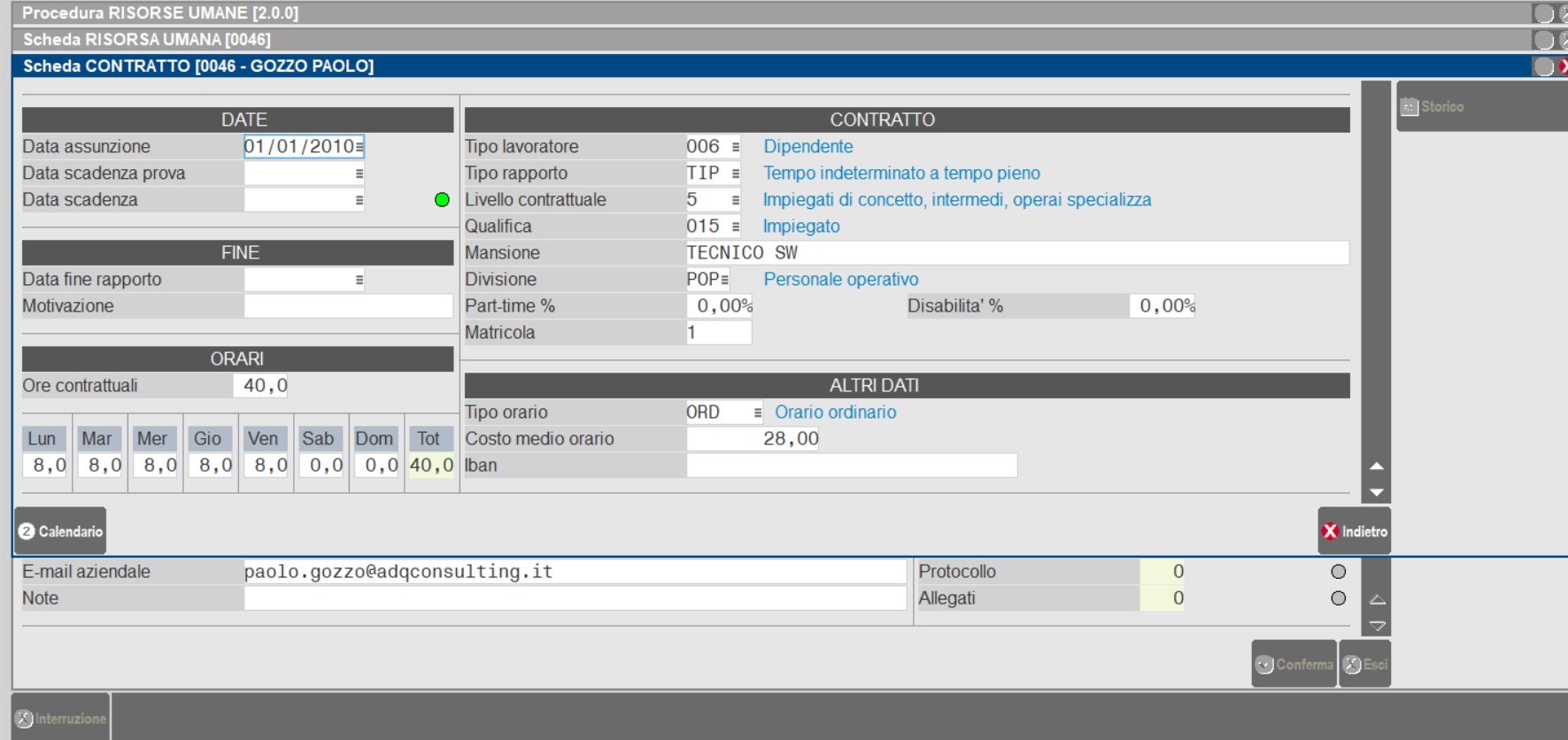
Task: Click the Dipendente description link
Action: pyautogui.click(x=807, y=147)
